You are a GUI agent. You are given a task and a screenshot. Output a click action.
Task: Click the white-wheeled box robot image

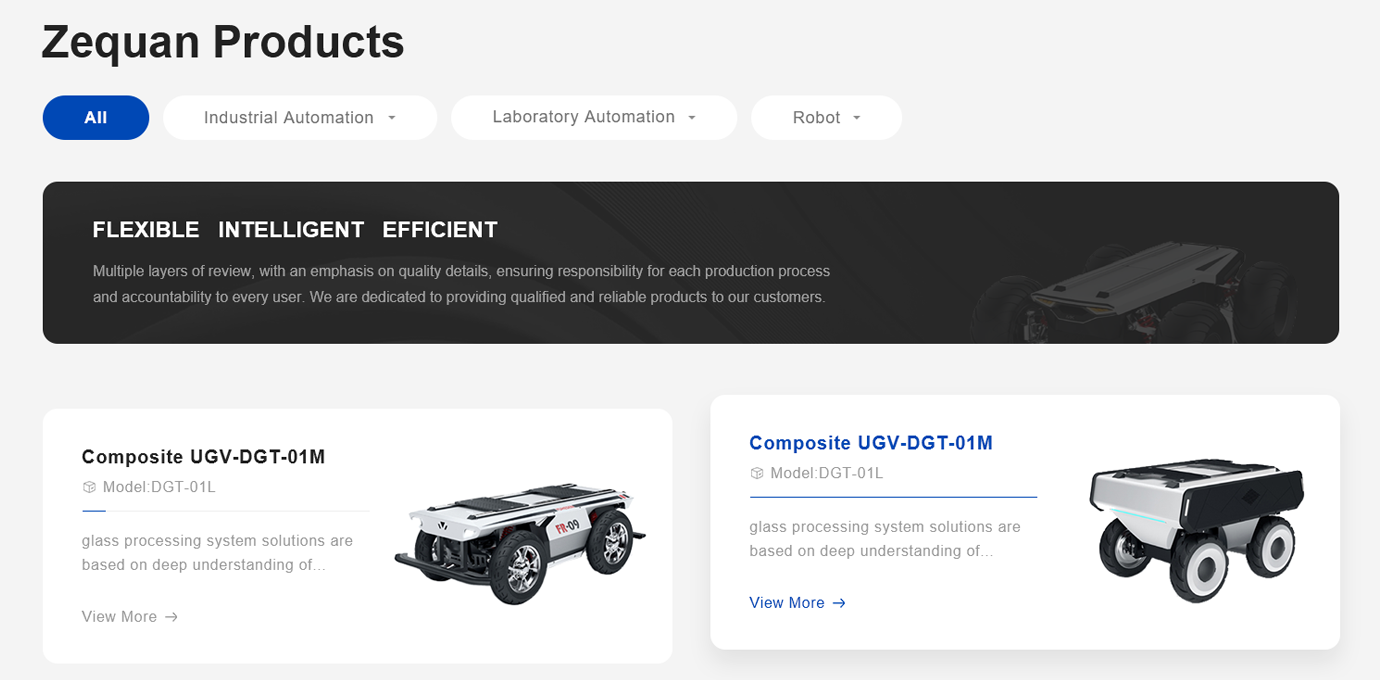pos(1196,529)
